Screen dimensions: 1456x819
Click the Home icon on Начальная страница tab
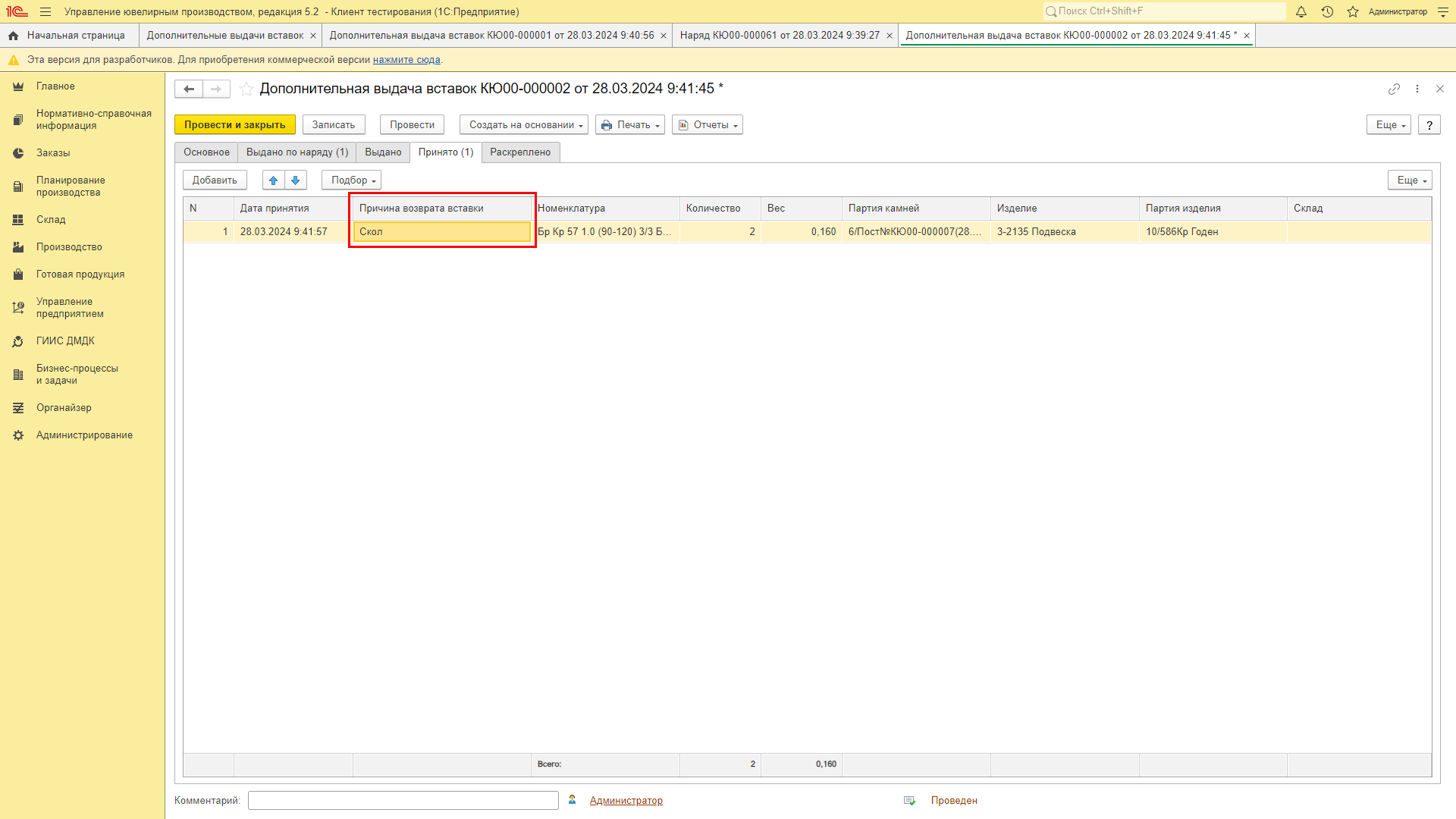point(13,36)
